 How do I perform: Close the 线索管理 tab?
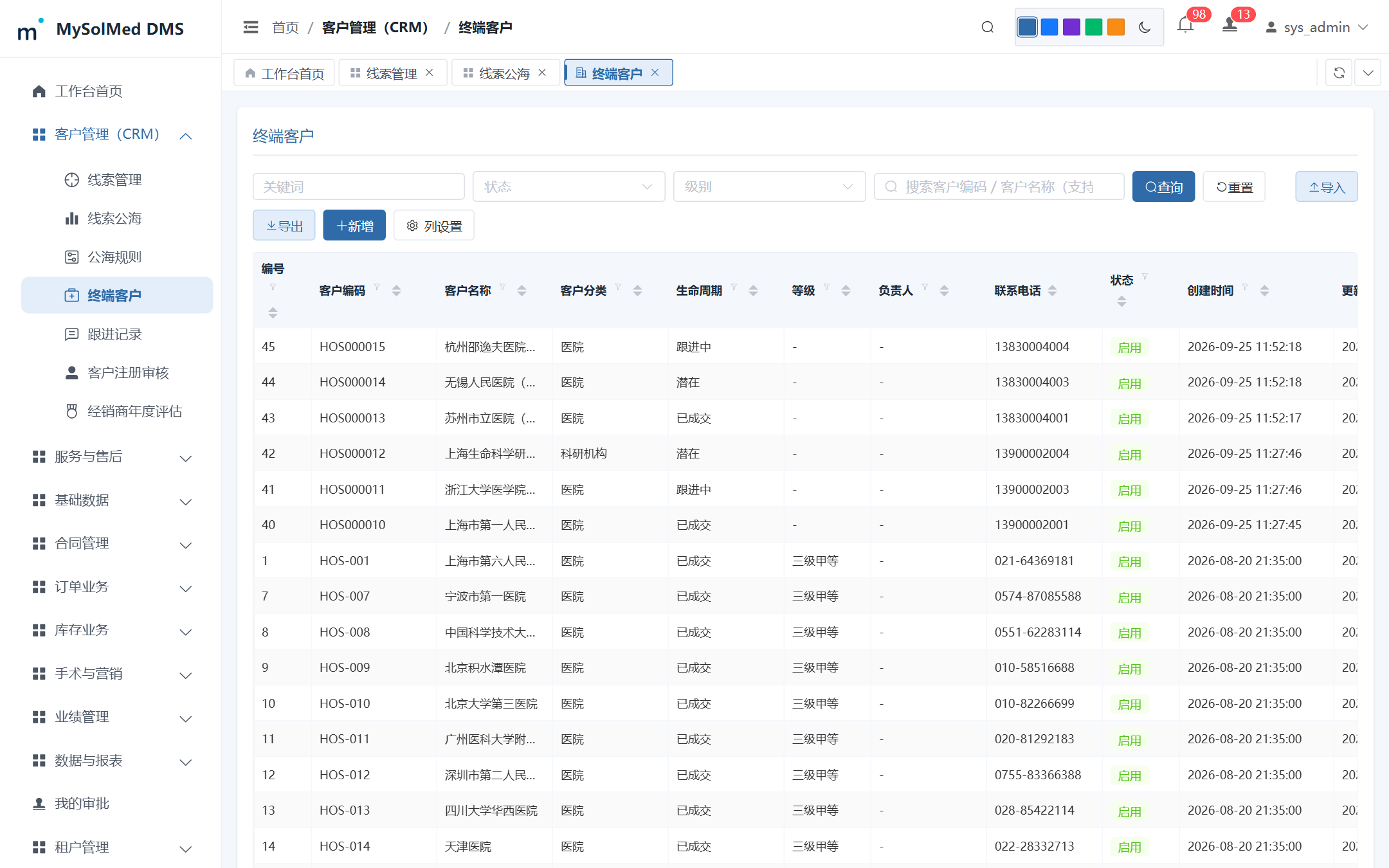coord(430,73)
